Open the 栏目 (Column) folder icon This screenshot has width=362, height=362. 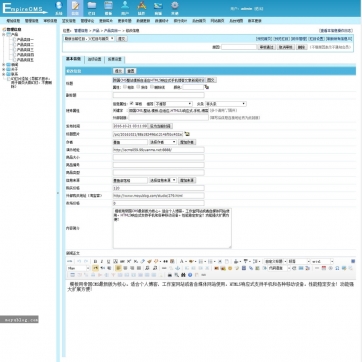point(92,8)
